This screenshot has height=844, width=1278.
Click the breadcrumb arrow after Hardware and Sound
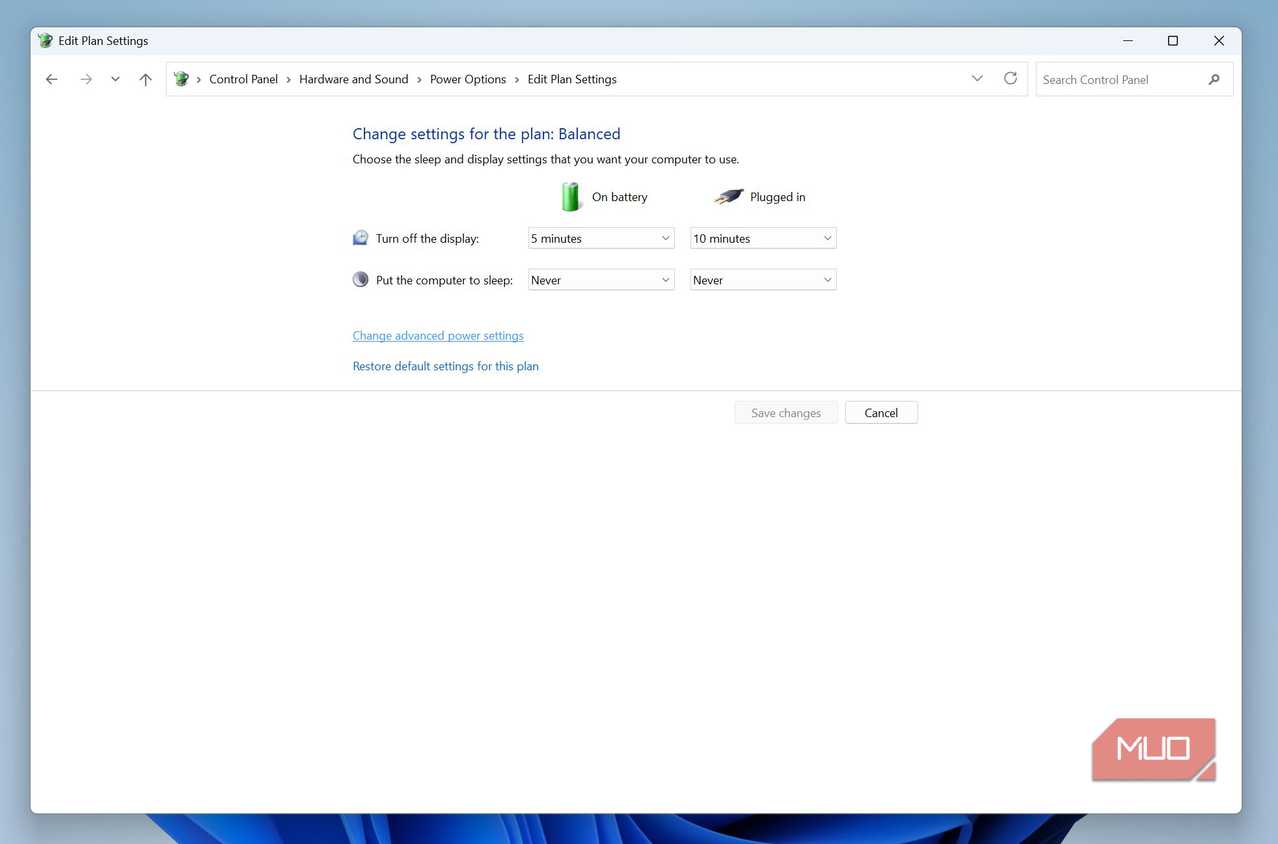[419, 79]
